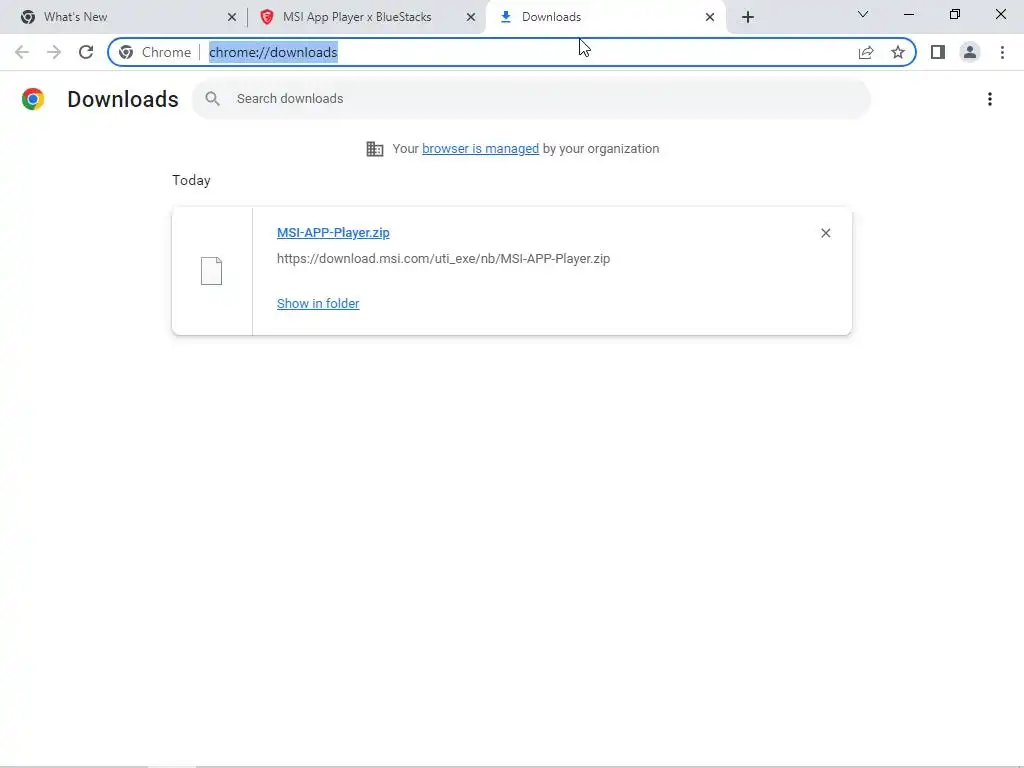Click the download source URL text

tap(443, 259)
